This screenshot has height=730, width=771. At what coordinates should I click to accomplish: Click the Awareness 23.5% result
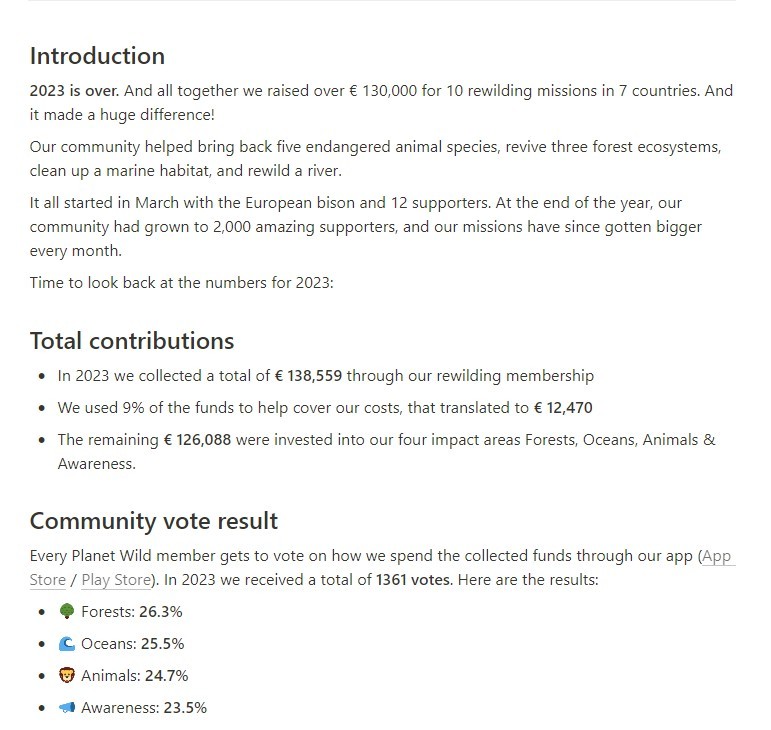coord(144,707)
